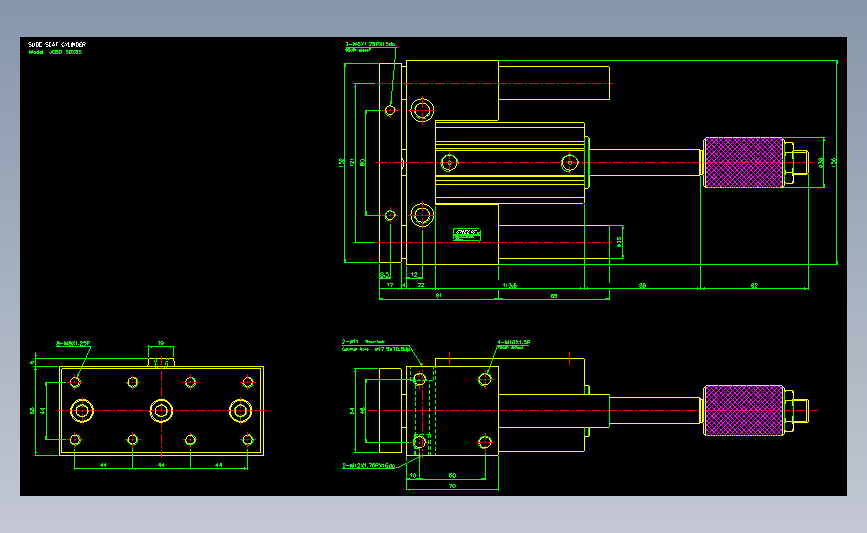Click the 81 dimension below the top view
The width and height of the screenshot is (867, 533).
click(438, 295)
